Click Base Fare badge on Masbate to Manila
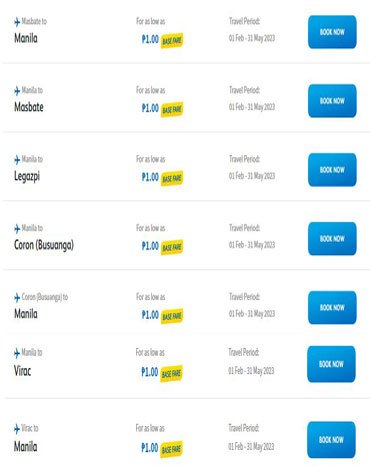370x472 pixels. click(x=172, y=41)
